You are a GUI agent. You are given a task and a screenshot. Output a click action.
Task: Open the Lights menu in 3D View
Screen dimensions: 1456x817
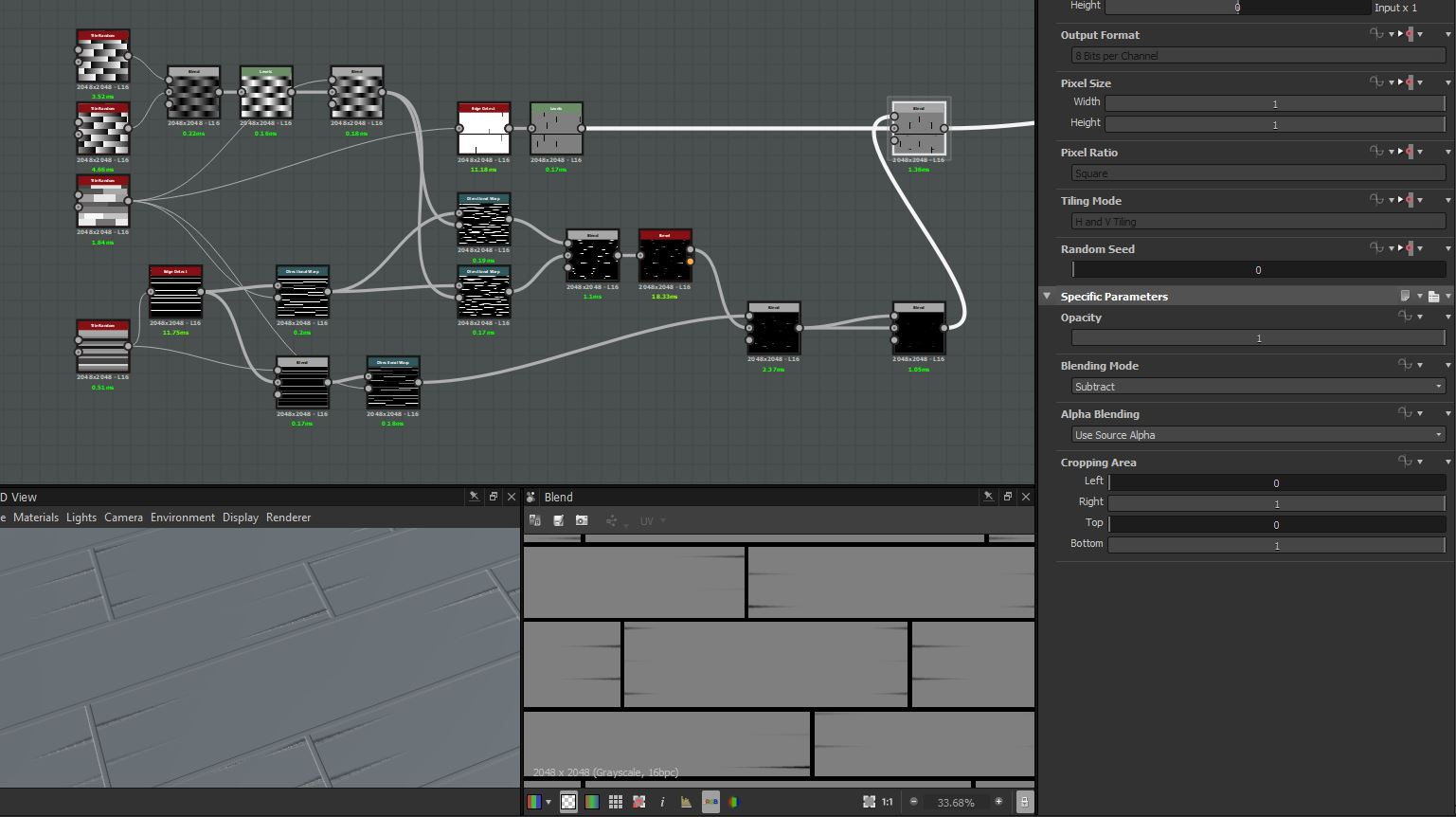pyautogui.click(x=81, y=517)
